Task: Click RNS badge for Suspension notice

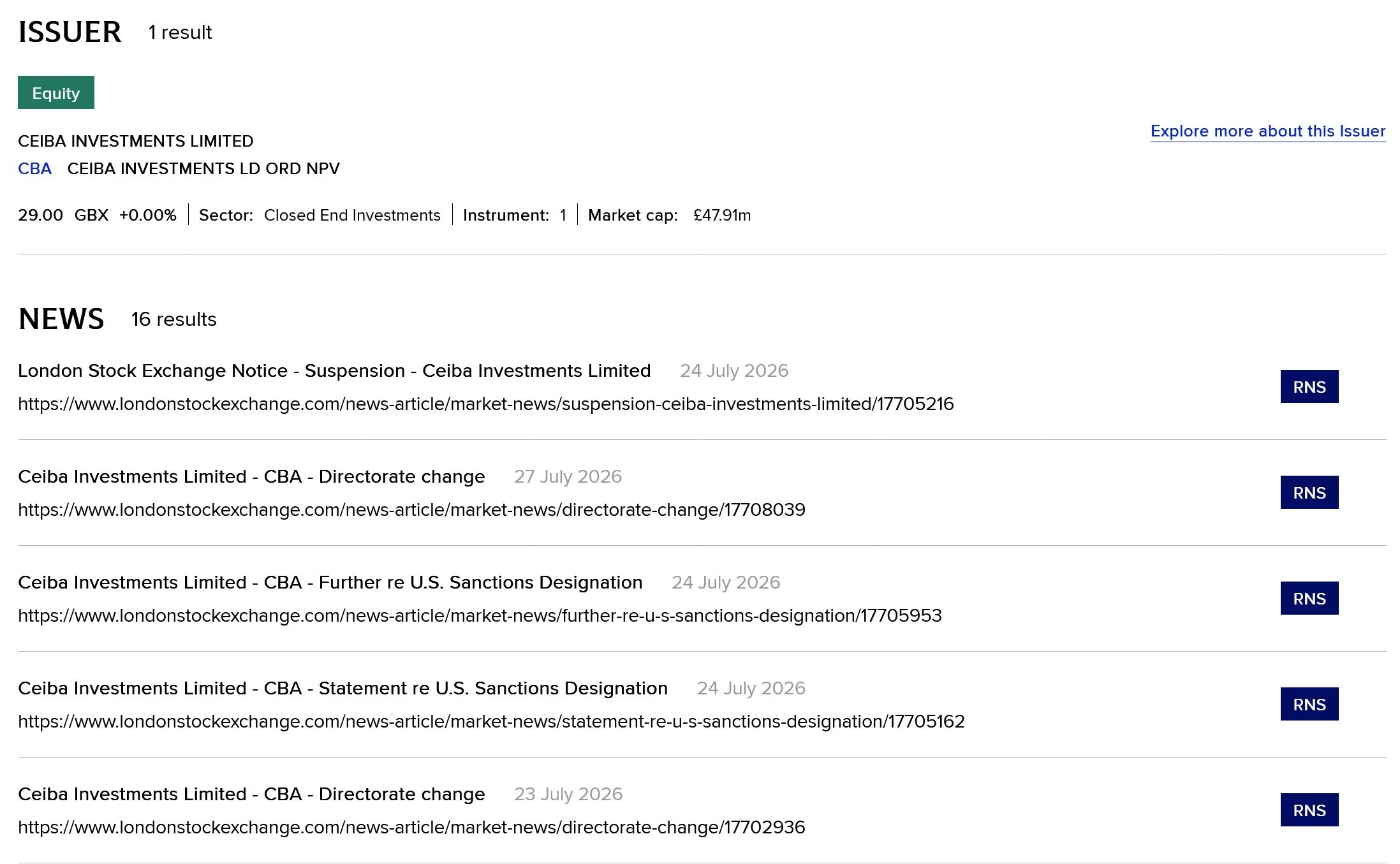Action: coord(1309,386)
